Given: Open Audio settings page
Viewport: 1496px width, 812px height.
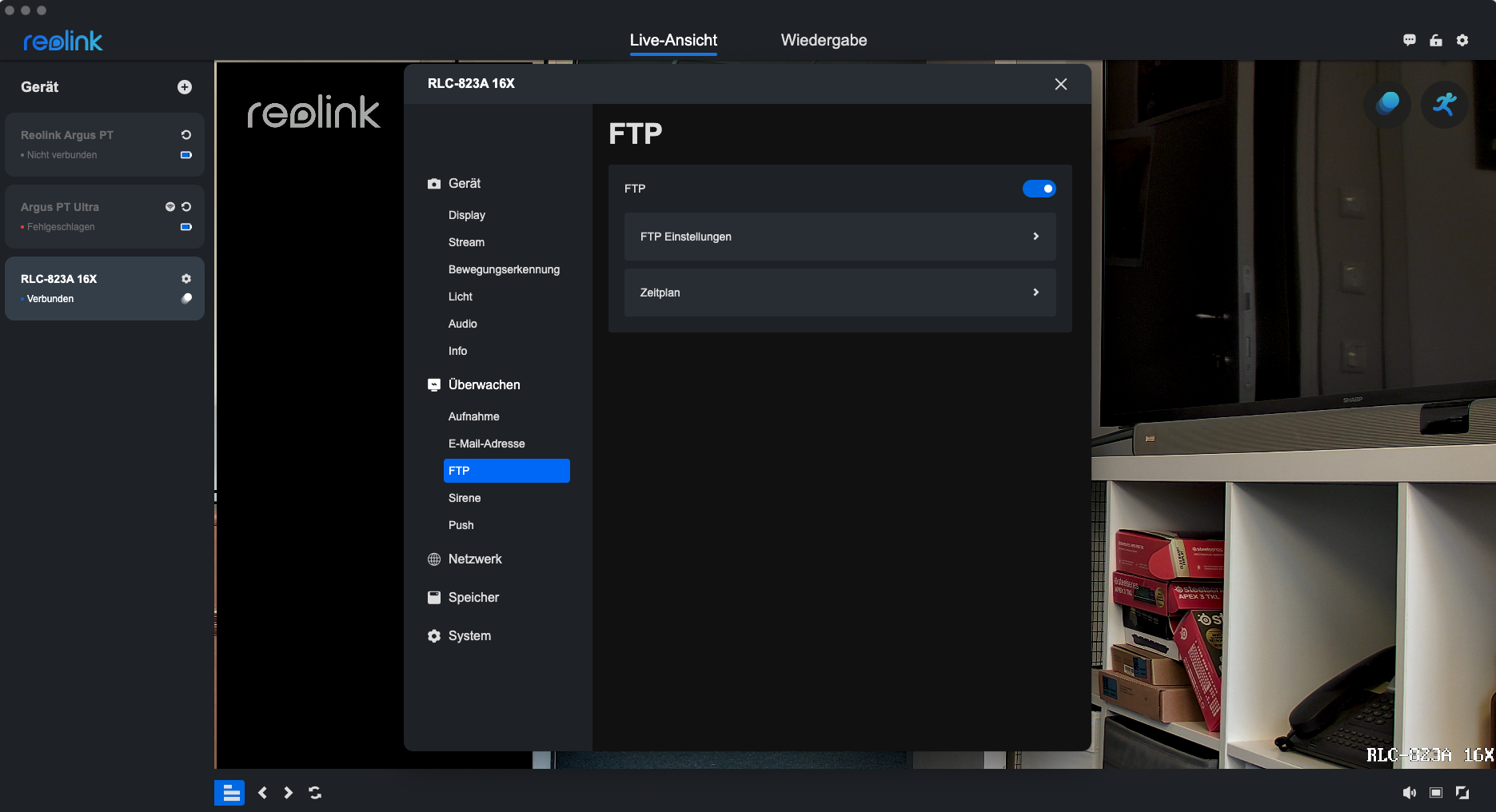Looking at the screenshot, I should pyautogui.click(x=463, y=324).
